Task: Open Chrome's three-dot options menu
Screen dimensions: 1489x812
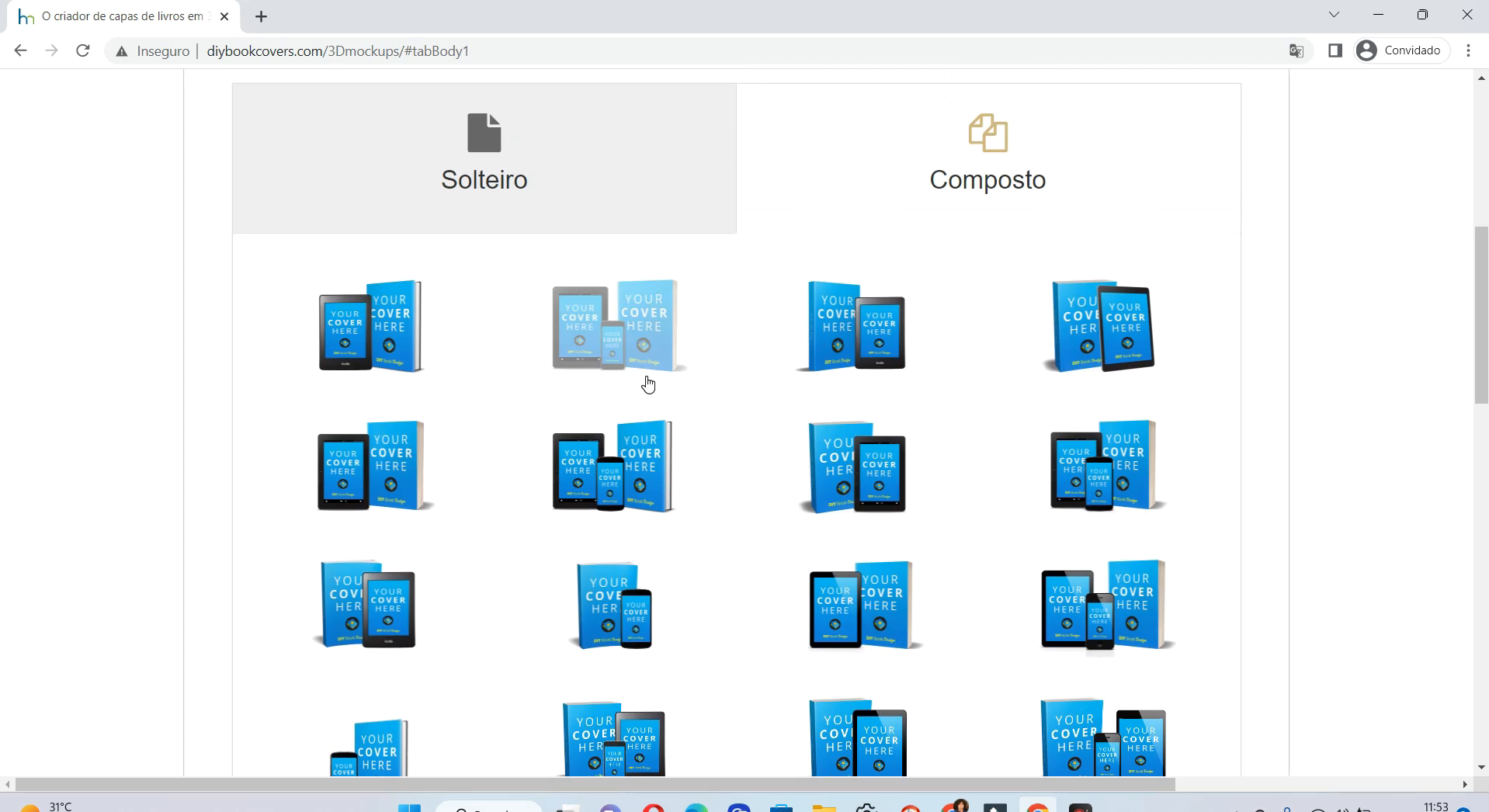Action: coord(1467,50)
